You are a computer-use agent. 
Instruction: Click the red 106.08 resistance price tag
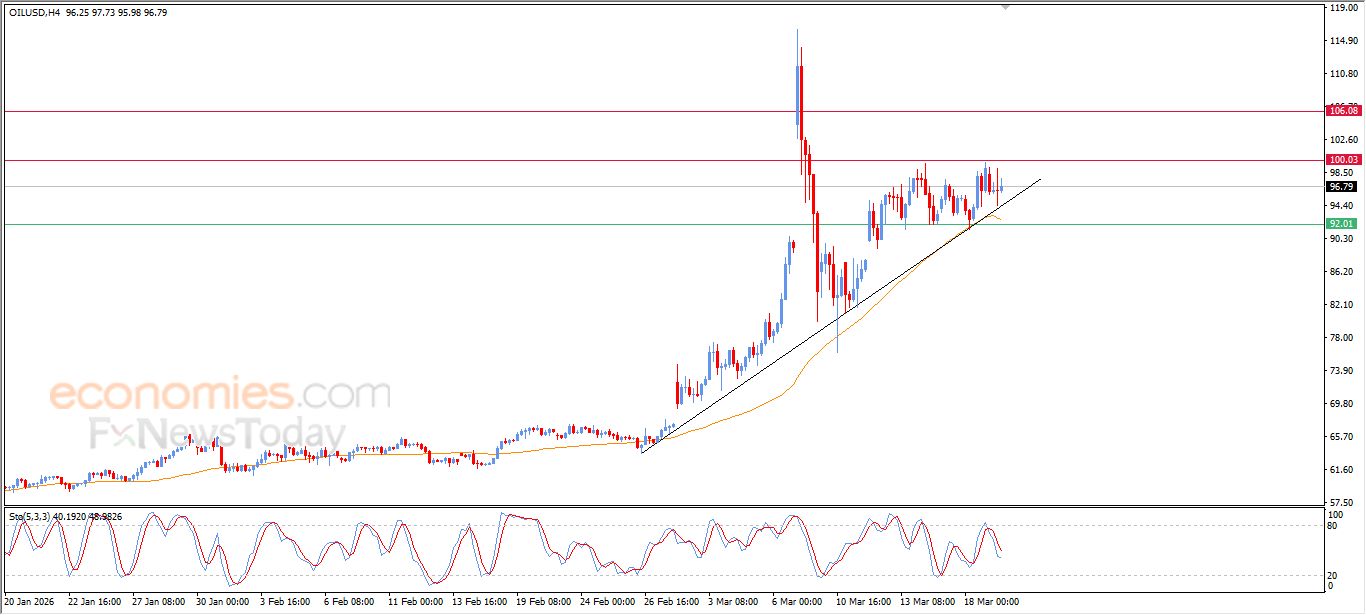click(x=1345, y=110)
